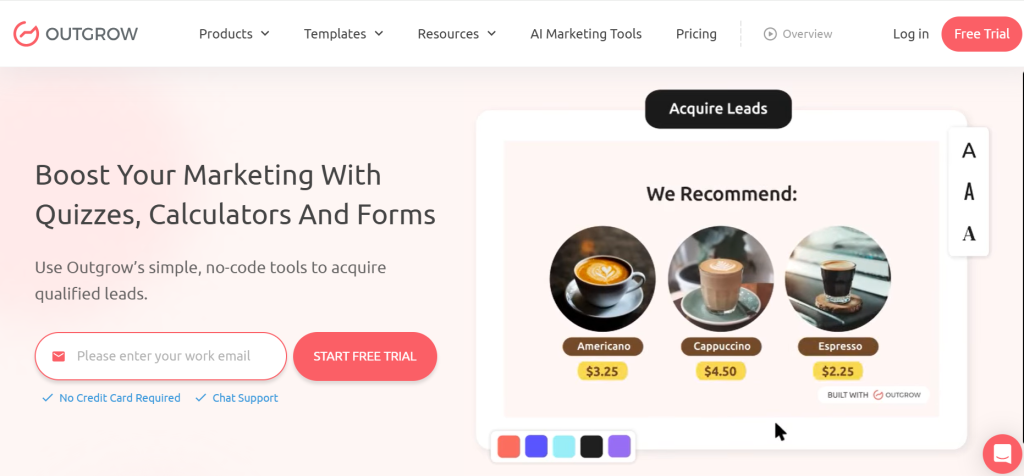Go to the Pricing page

[x=696, y=34]
